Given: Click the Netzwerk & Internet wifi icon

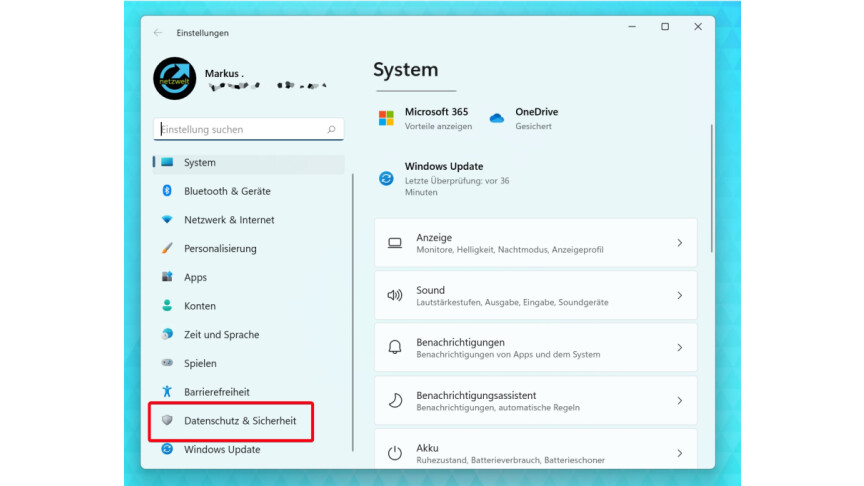Looking at the screenshot, I should (x=167, y=219).
